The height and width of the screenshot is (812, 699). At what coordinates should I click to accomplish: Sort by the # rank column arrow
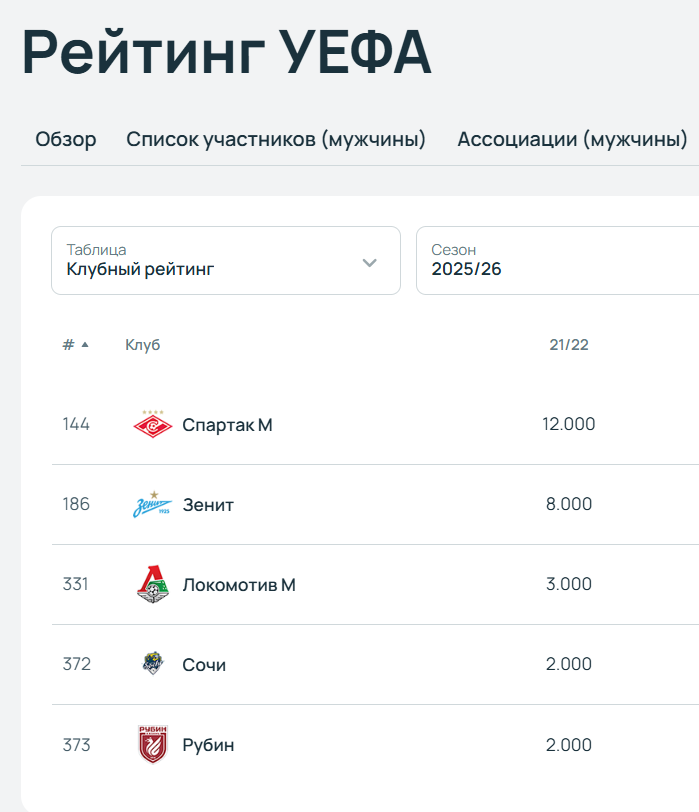[x=85, y=345]
